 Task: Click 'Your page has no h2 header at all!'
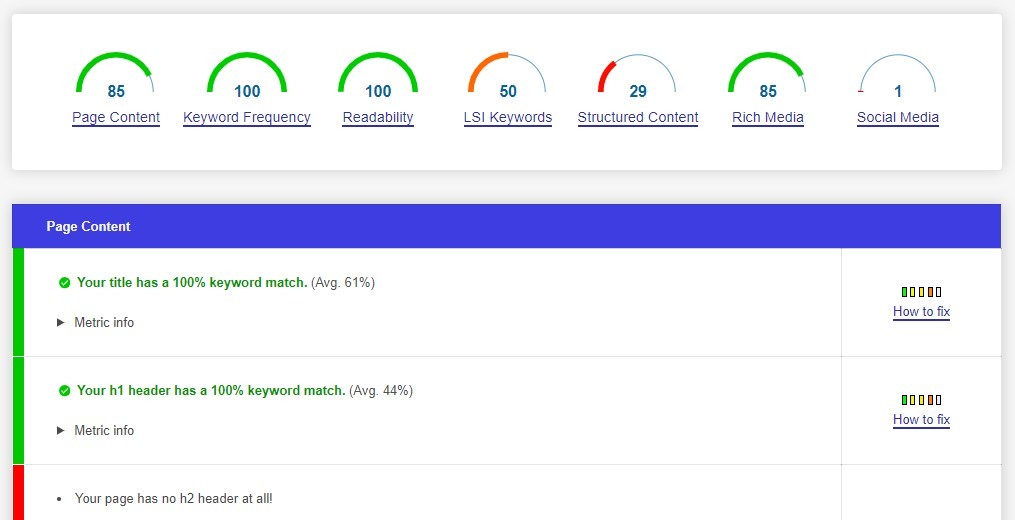pos(173,499)
